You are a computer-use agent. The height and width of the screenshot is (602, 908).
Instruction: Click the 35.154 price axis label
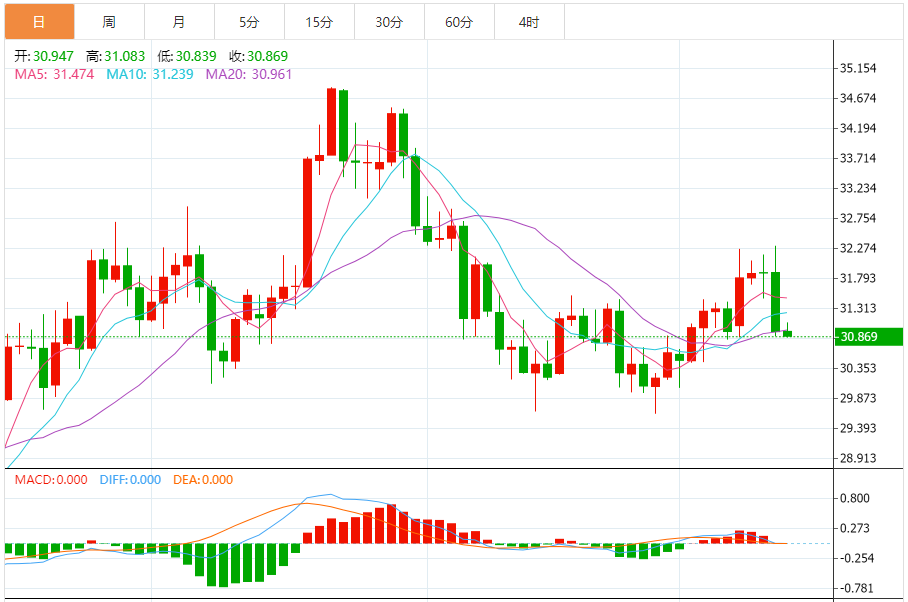(x=858, y=68)
